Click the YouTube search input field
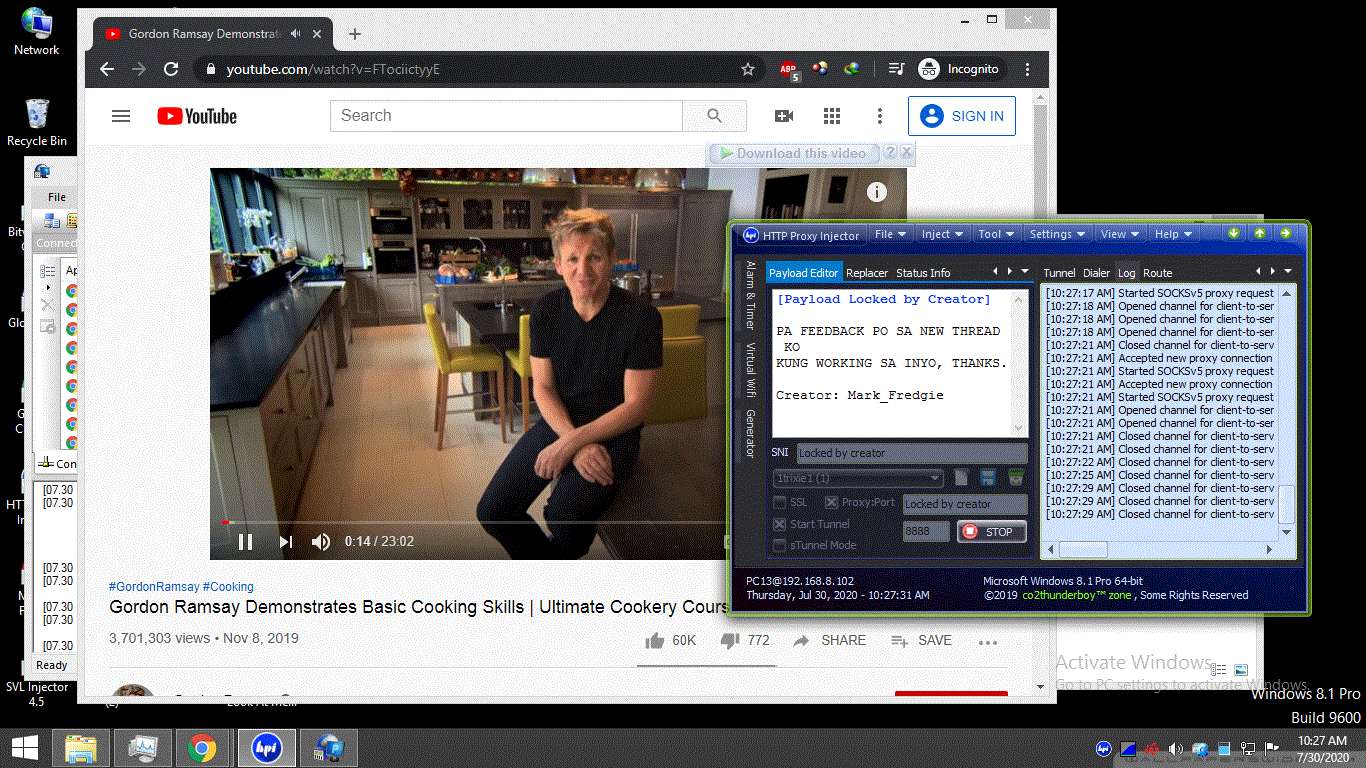This screenshot has width=1366, height=768. tap(506, 116)
